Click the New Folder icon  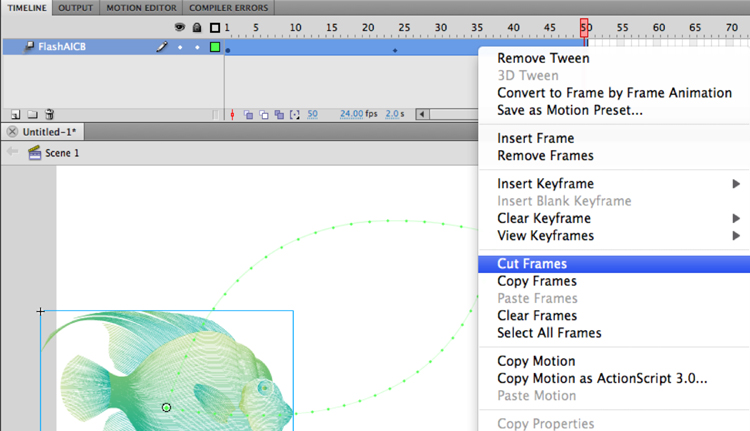pyautogui.click(x=33, y=114)
